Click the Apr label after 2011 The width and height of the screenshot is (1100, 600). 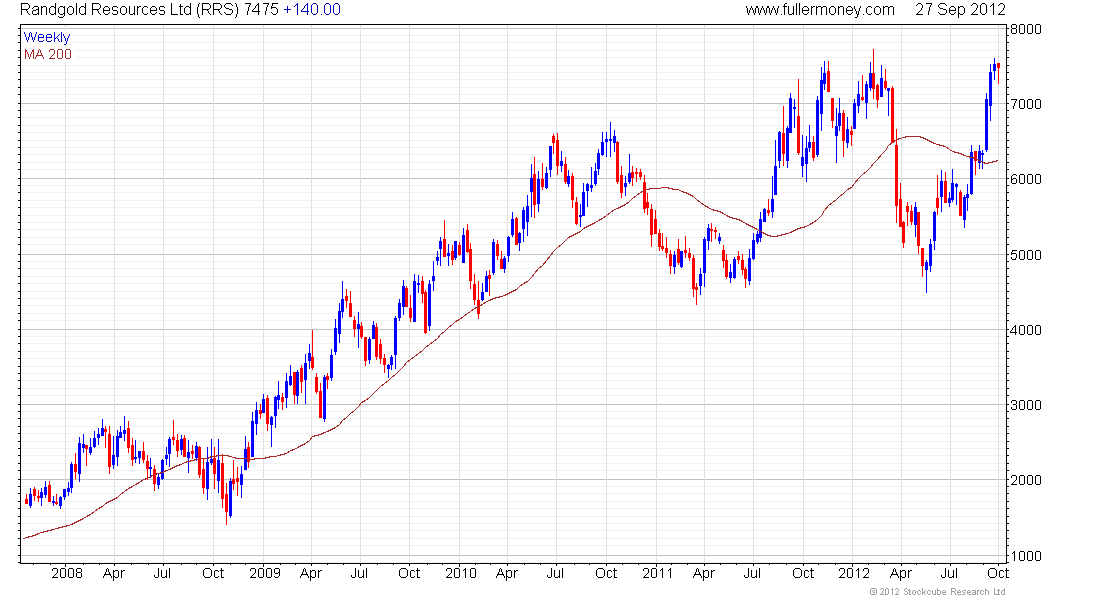704,573
